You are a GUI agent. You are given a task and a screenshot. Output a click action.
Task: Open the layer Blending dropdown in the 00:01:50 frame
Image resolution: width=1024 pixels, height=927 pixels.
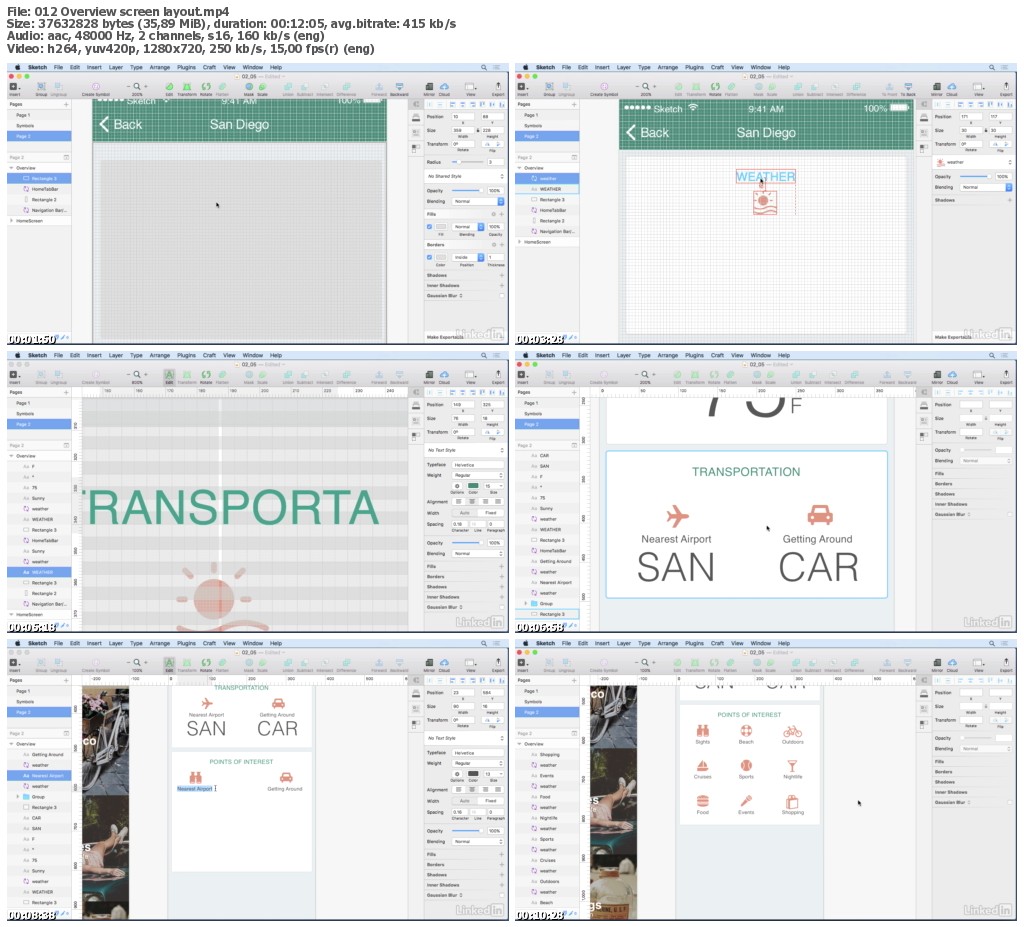pos(477,201)
